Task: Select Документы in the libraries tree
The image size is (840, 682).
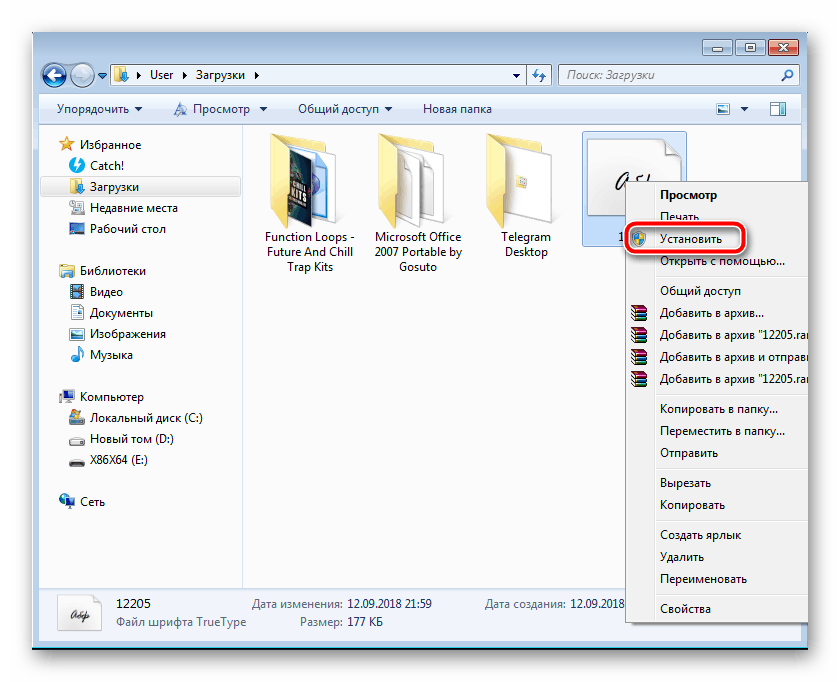Action: (x=121, y=313)
